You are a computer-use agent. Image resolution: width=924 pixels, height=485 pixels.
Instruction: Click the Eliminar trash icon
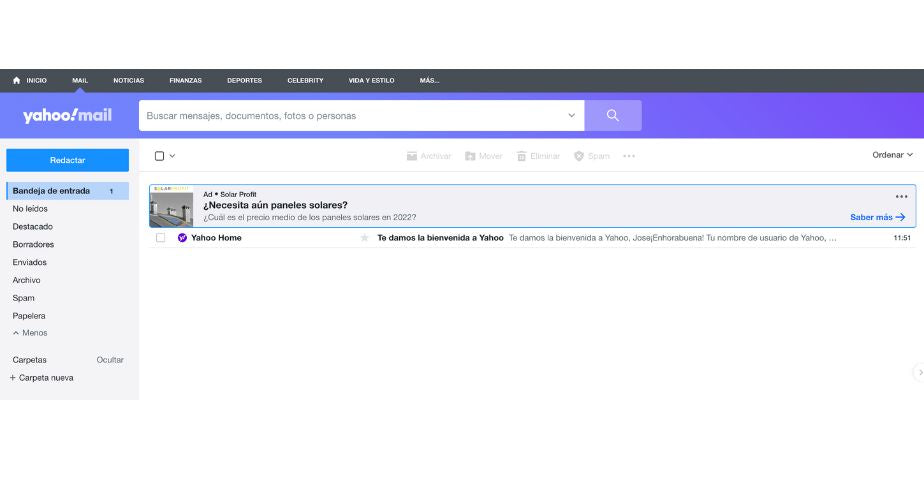[x=521, y=156]
